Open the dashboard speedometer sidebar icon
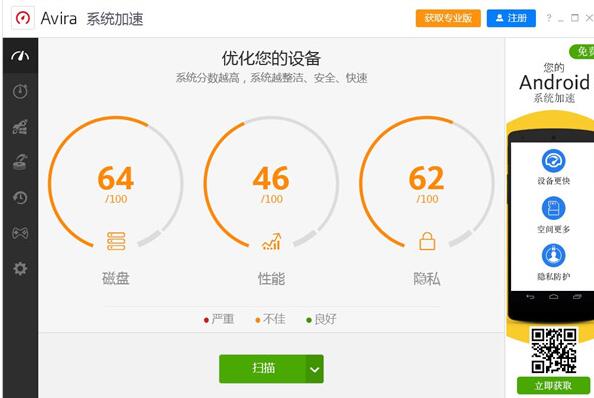The image size is (594, 398). [x=20, y=56]
